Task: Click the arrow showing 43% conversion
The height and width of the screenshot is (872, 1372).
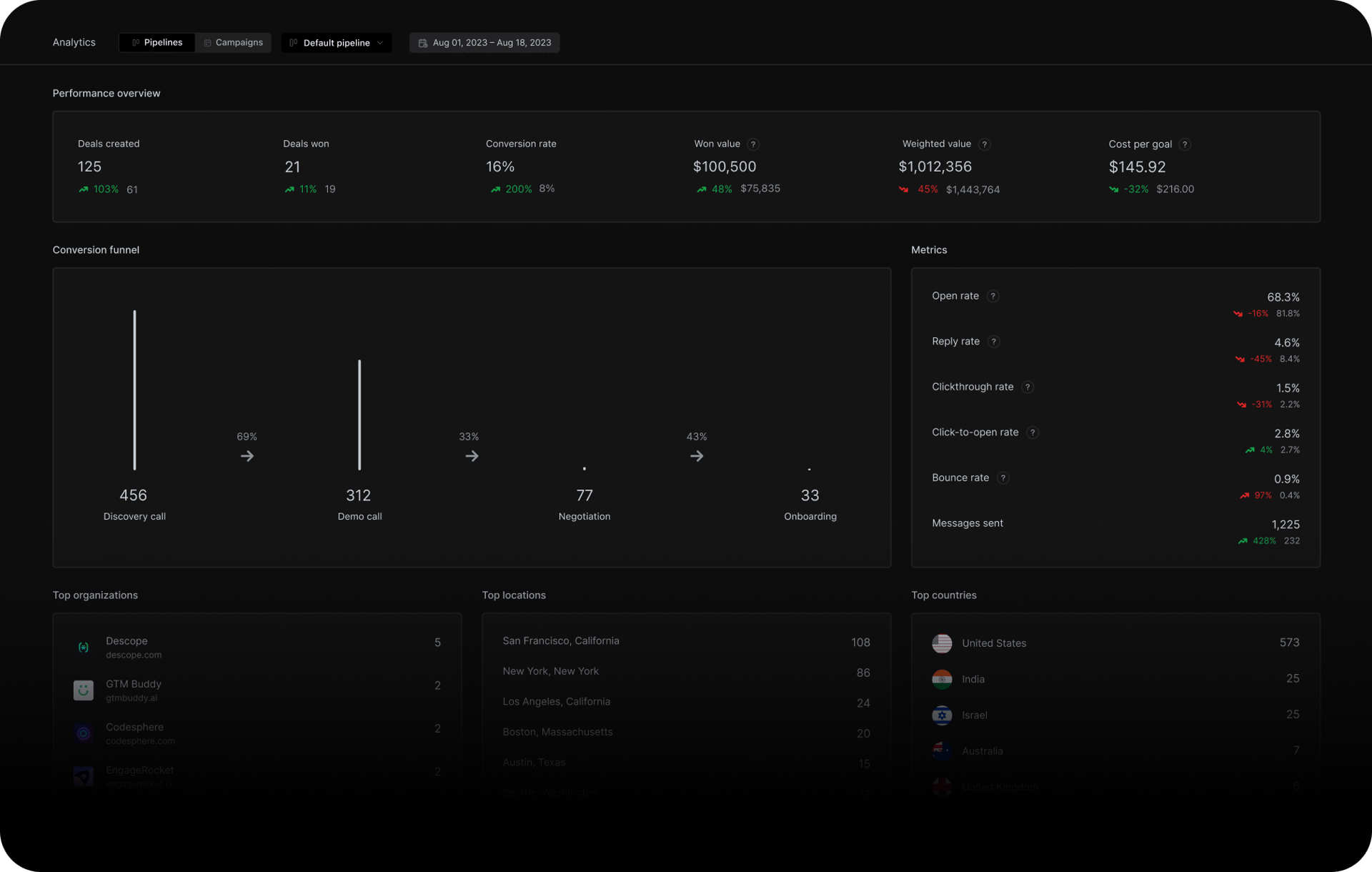Action: [697, 456]
